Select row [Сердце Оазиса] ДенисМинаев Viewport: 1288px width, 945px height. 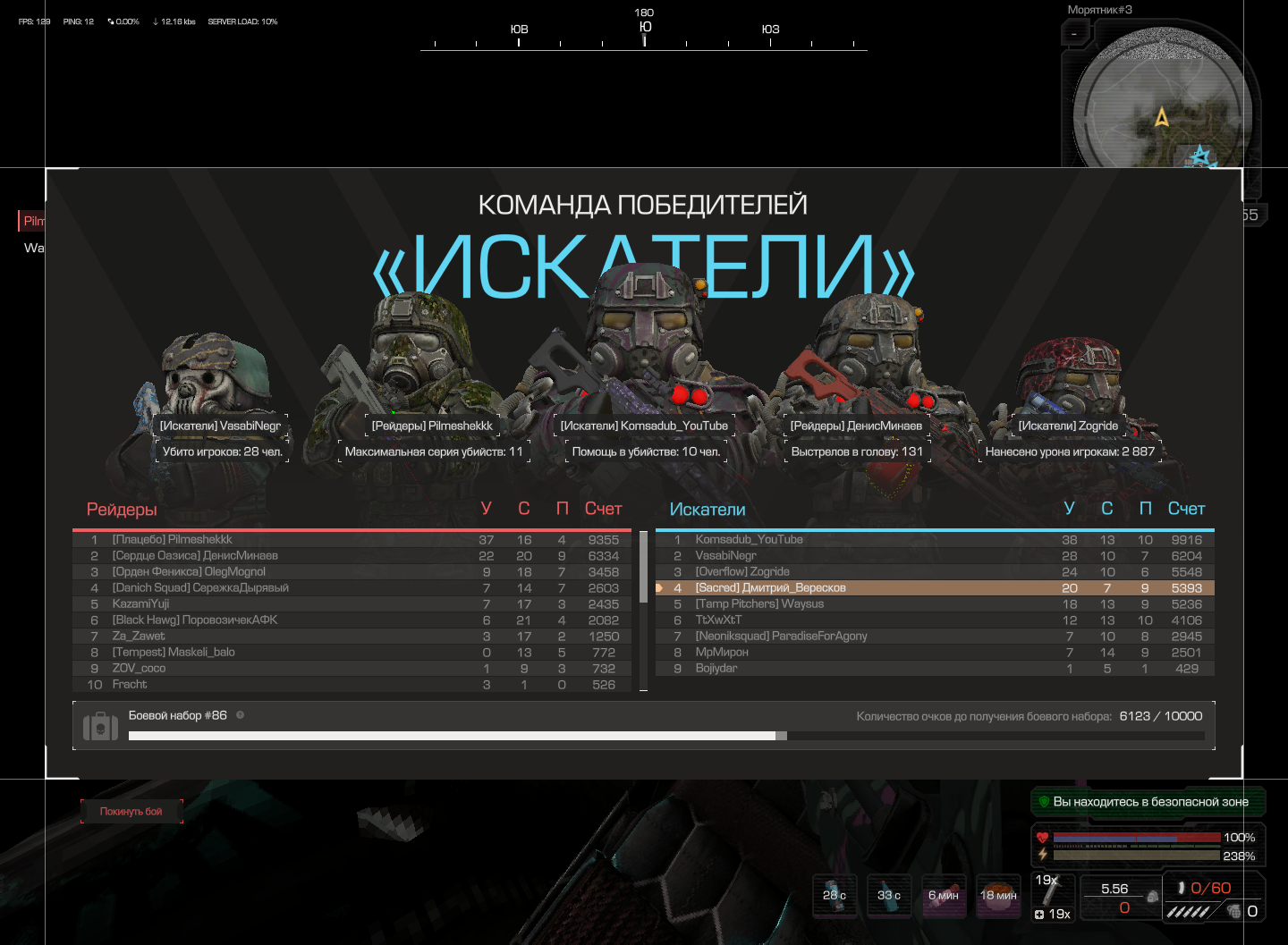(x=352, y=556)
